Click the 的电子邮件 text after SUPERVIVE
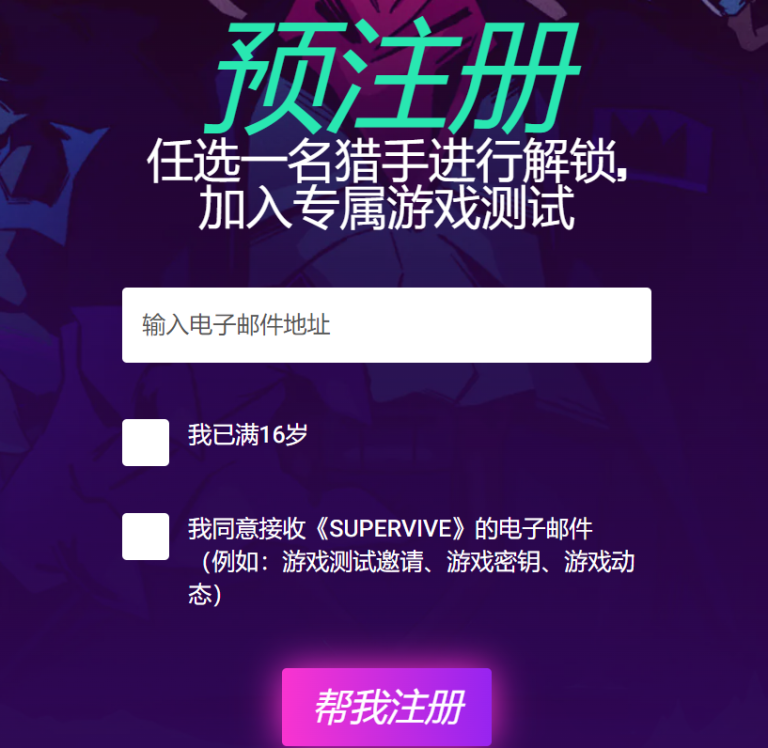This screenshot has width=768, height=748. click(x=534, y=529)
